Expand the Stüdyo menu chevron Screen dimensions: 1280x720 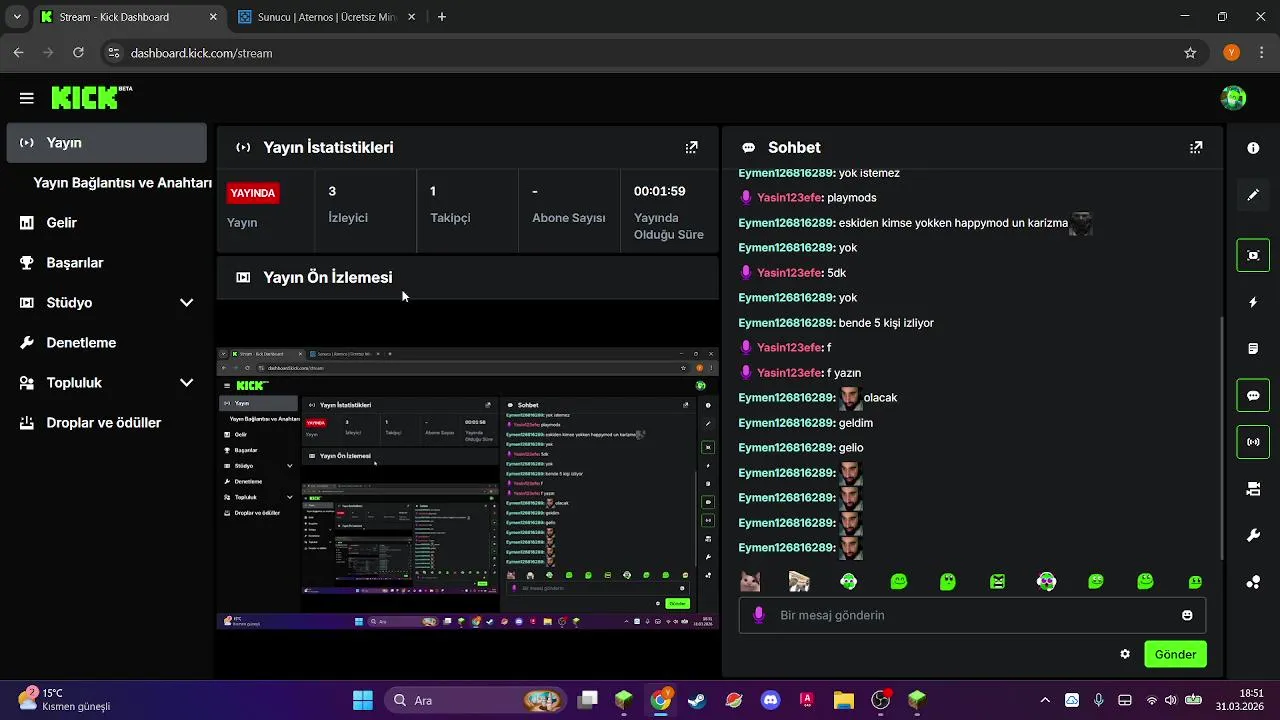[186, 303]
